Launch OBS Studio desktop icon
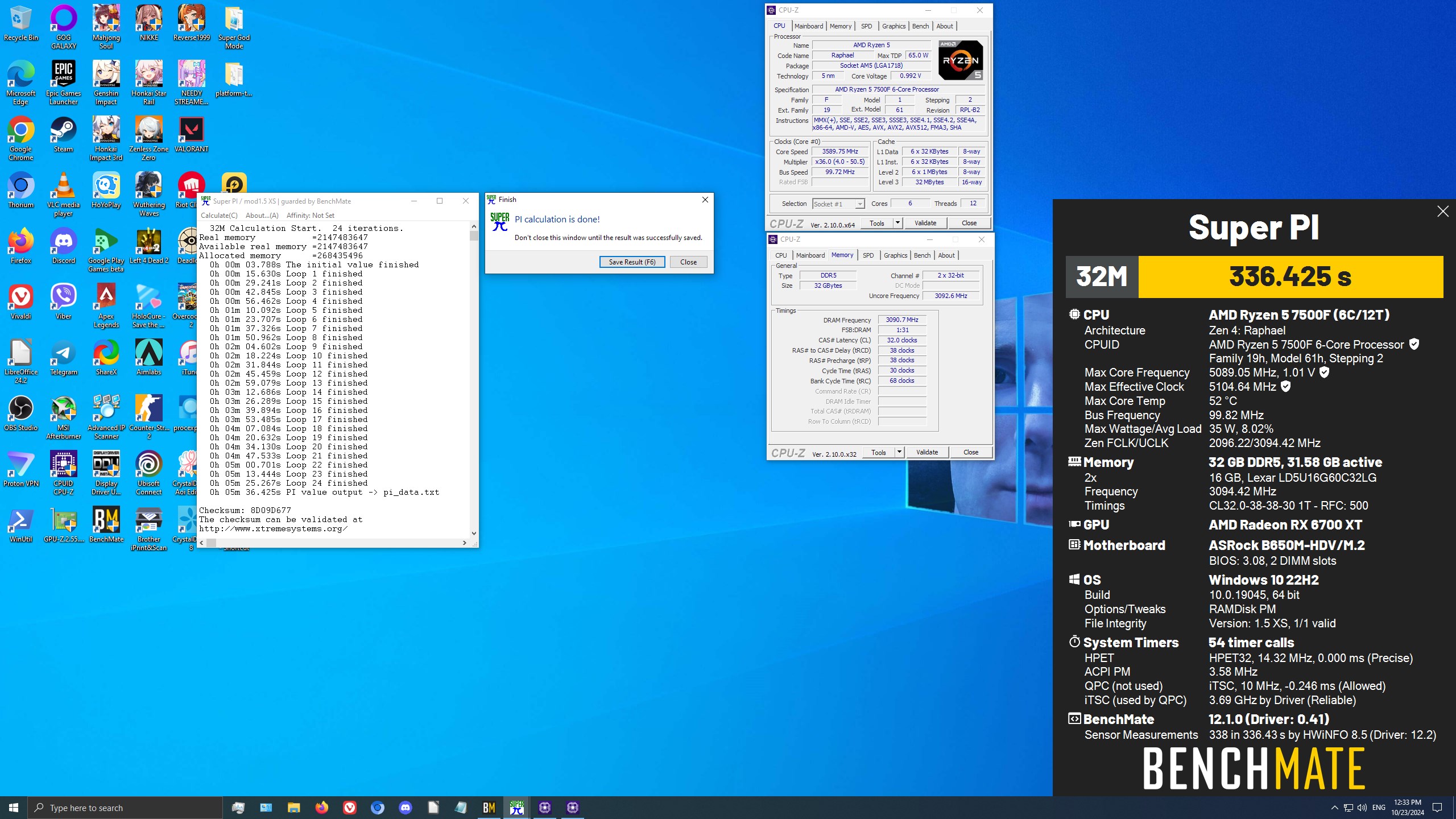Image resolution: width=1456 pixels, height=819 pixels. [20, 413]
